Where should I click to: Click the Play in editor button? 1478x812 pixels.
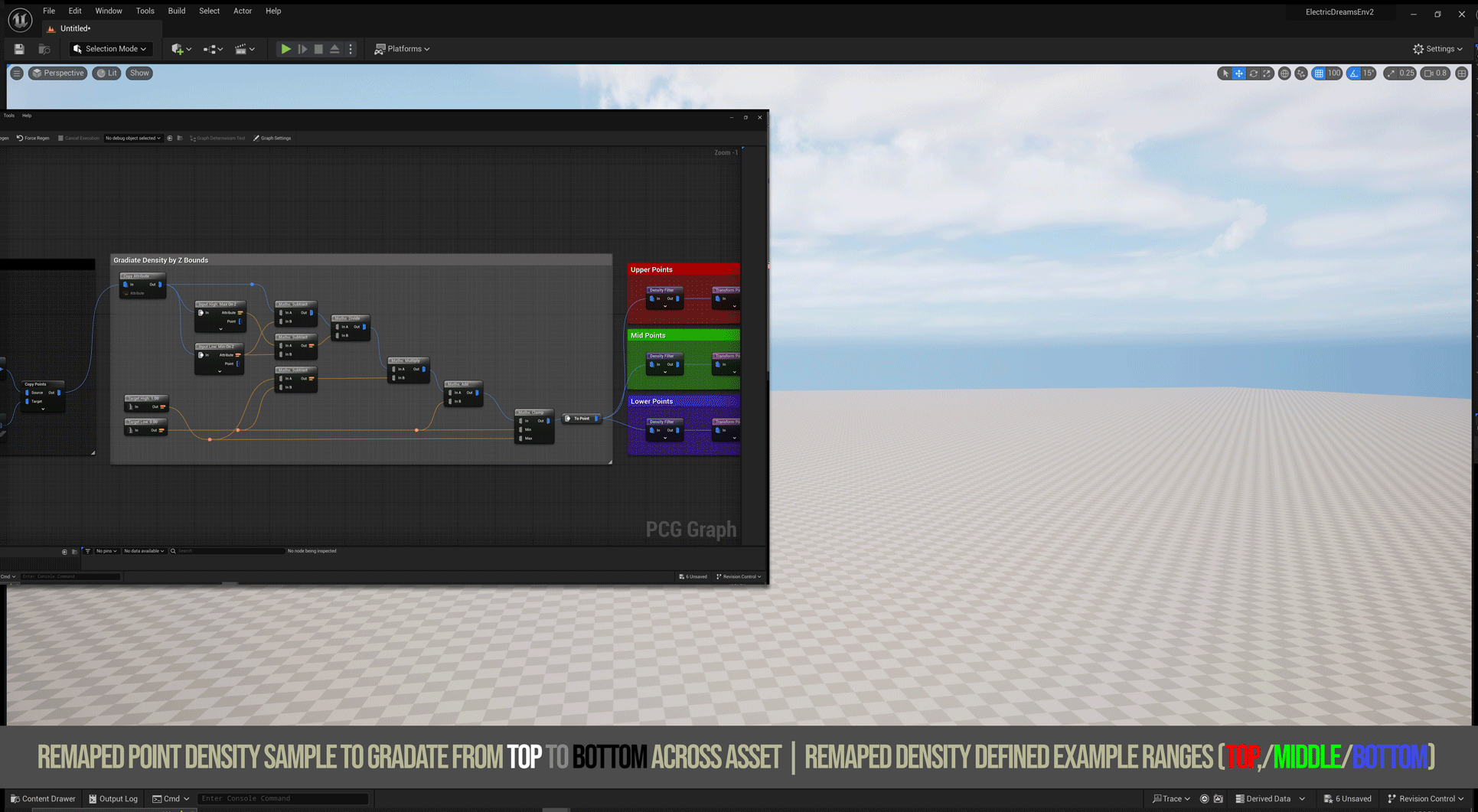tap(285, 49)
